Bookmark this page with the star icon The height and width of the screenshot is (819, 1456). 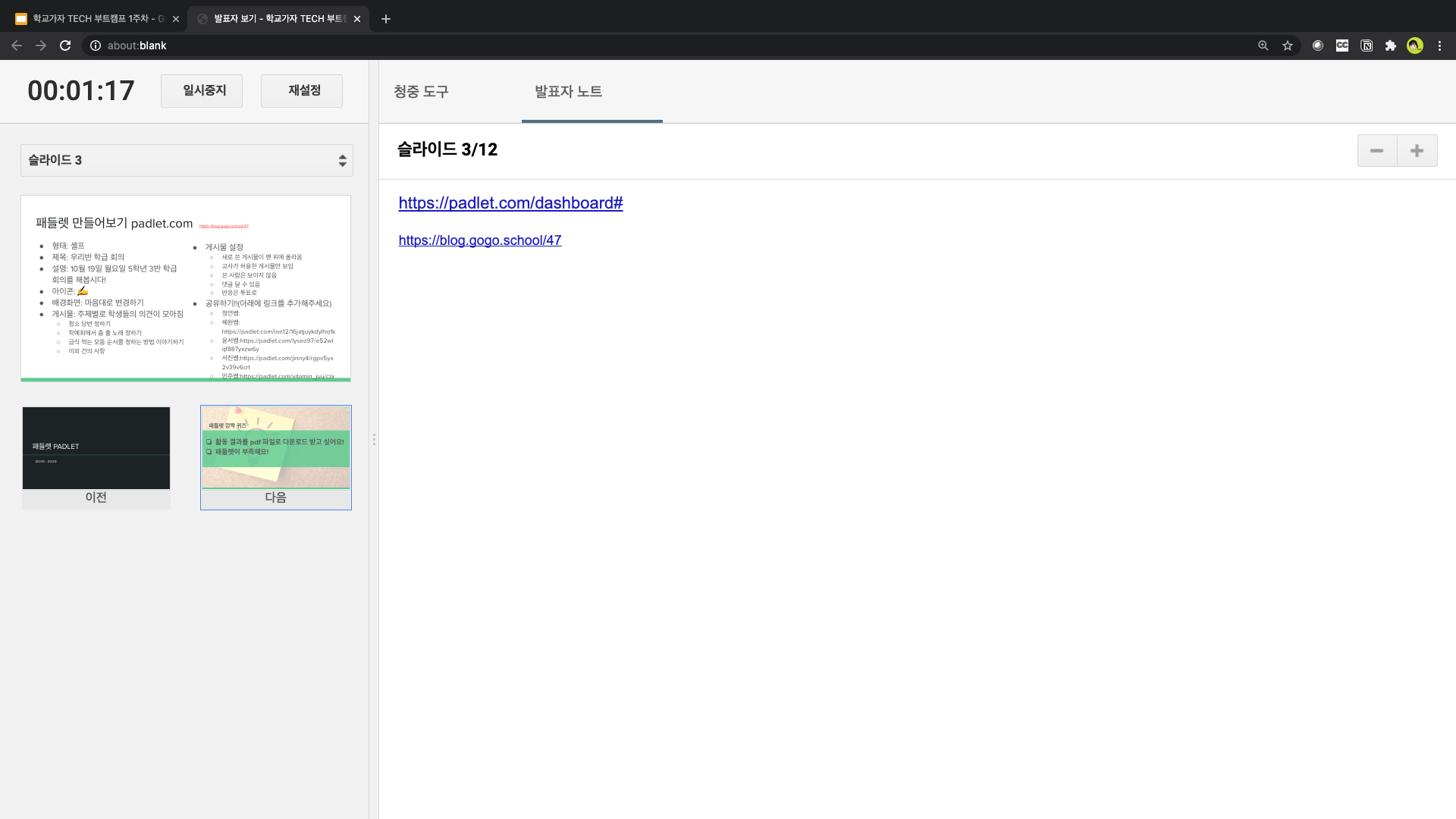tap(1288, 45)
